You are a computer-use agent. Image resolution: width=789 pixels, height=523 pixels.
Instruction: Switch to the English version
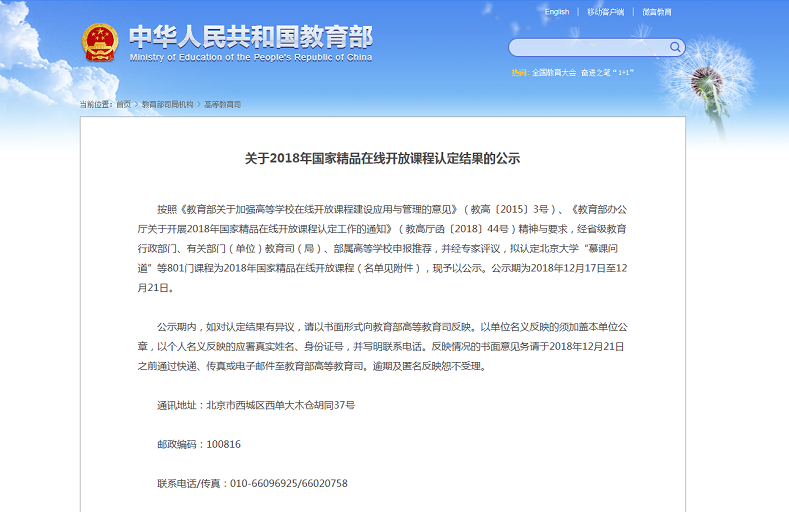tap(557, 12)
